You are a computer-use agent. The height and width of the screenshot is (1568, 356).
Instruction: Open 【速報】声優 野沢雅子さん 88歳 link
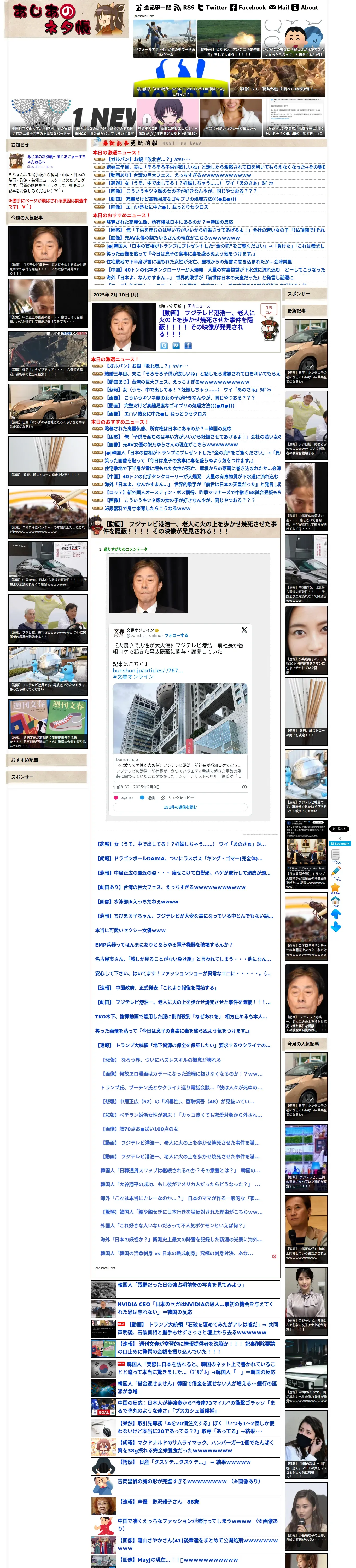point(158,1502)
